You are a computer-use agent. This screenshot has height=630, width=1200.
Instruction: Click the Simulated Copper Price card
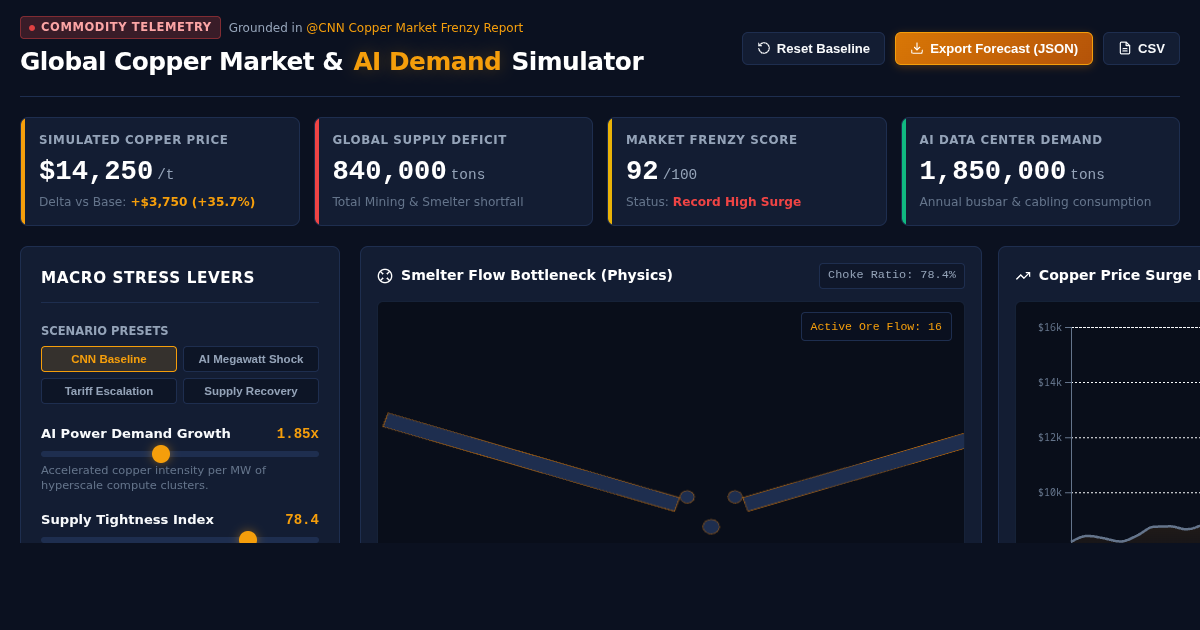[x=160, y=171]
